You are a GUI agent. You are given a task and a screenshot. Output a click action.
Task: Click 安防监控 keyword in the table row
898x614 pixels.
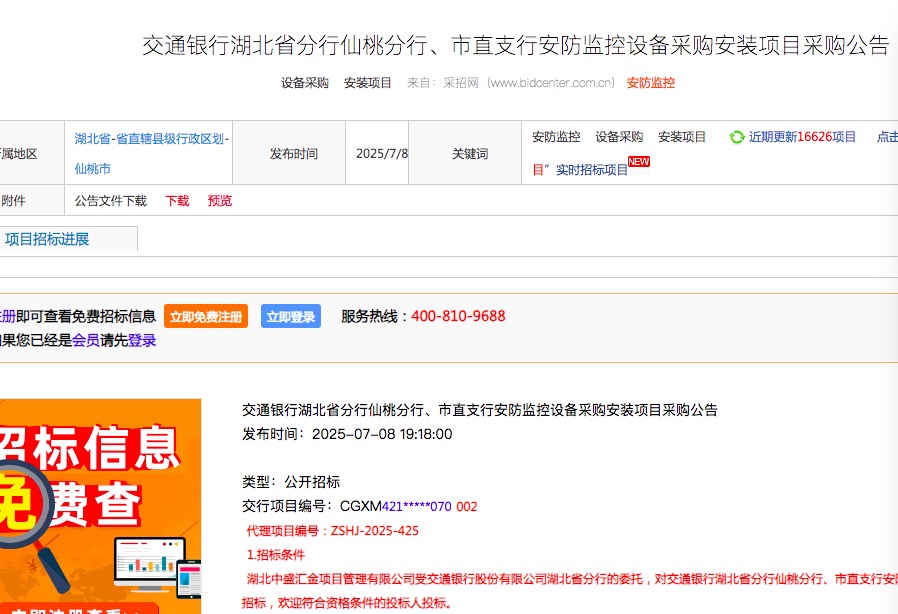click(556, 137)
